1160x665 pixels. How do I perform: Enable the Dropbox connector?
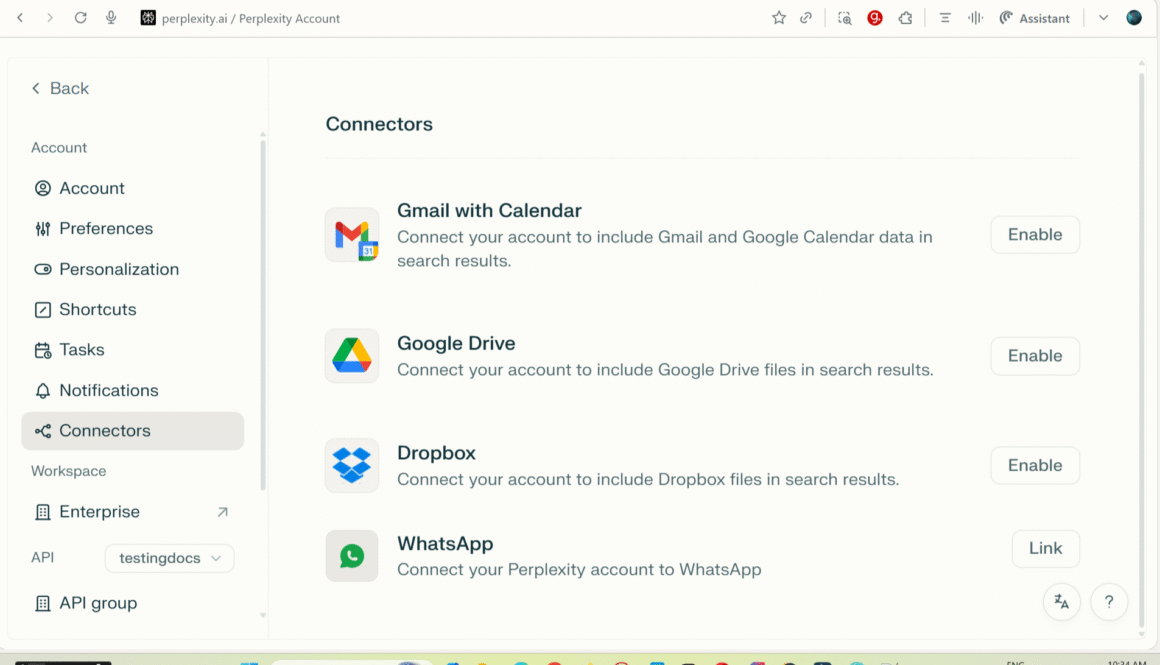(x=1034, y=465)
